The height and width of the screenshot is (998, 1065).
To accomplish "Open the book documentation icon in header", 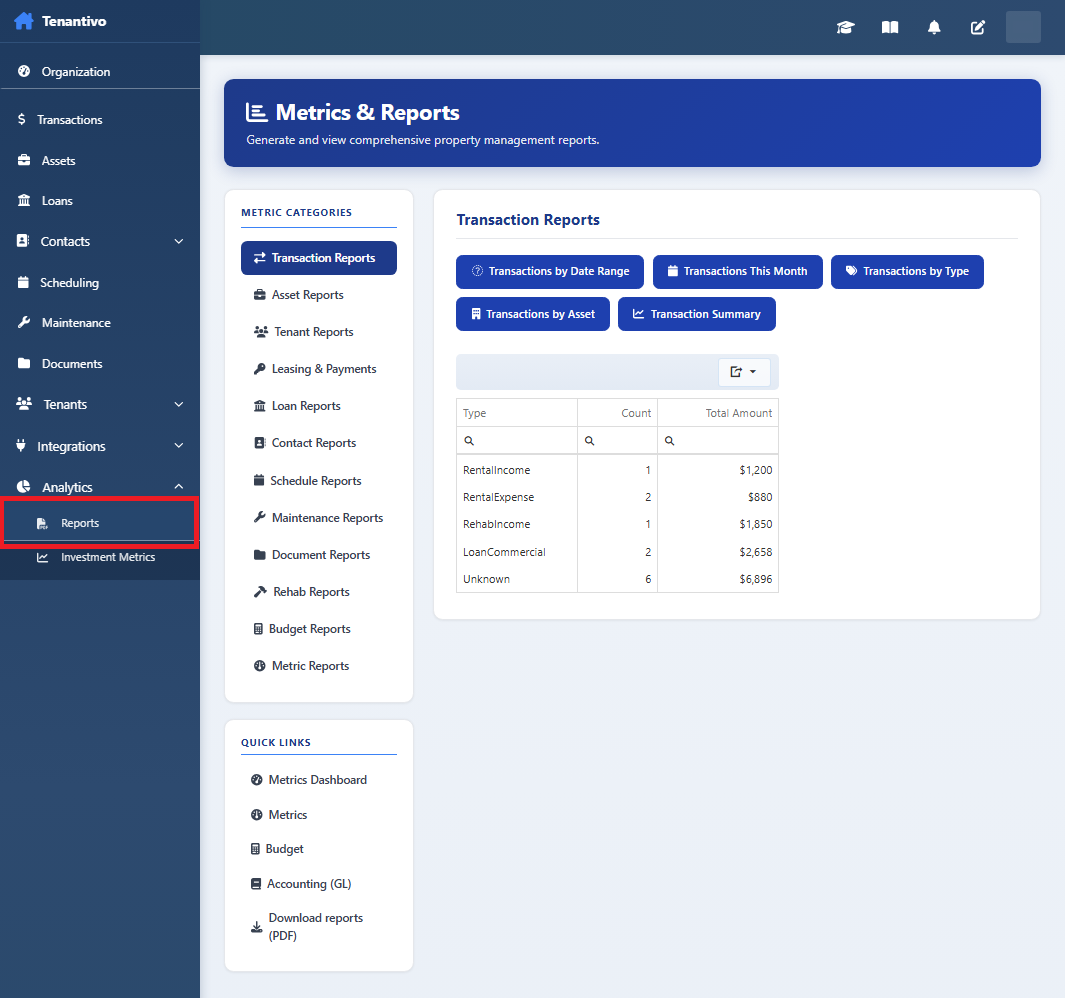I will [890, 27].
